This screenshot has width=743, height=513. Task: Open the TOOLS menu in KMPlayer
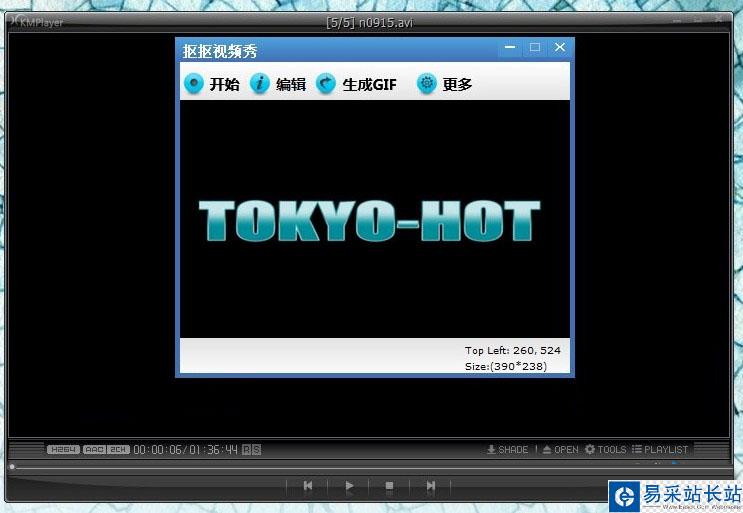[x=606, y=450]
